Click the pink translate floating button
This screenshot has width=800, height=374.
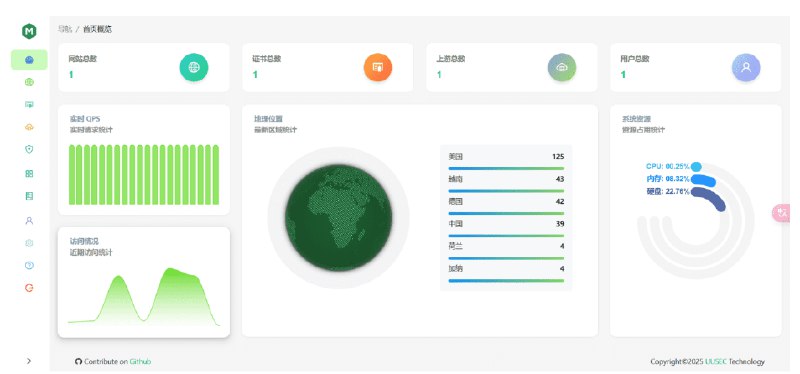(782, 212)
